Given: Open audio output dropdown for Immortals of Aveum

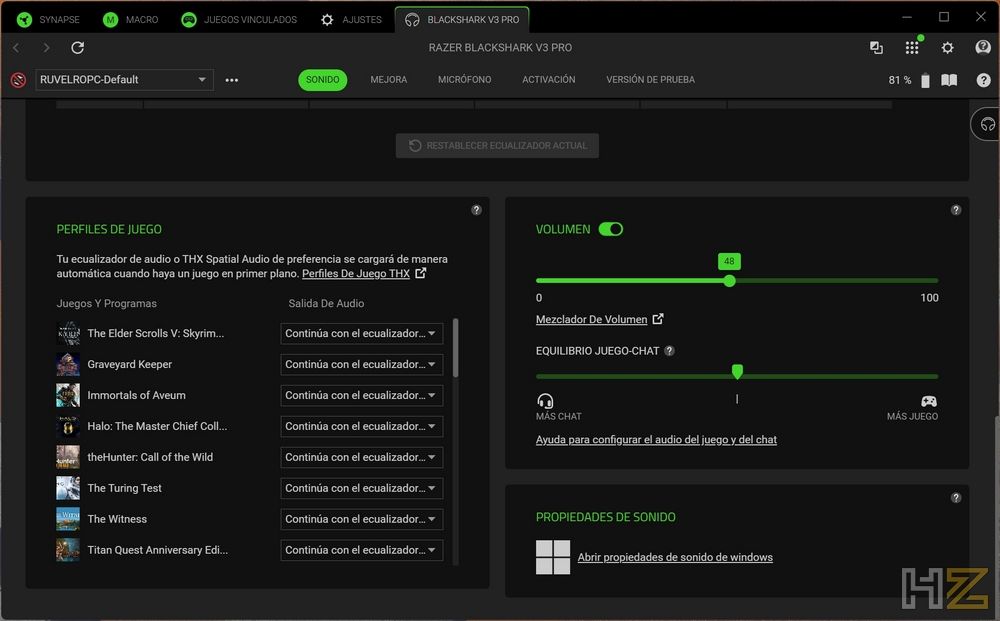Looking at the screenshot, I should pyautogui.click(x=362, y=395).
